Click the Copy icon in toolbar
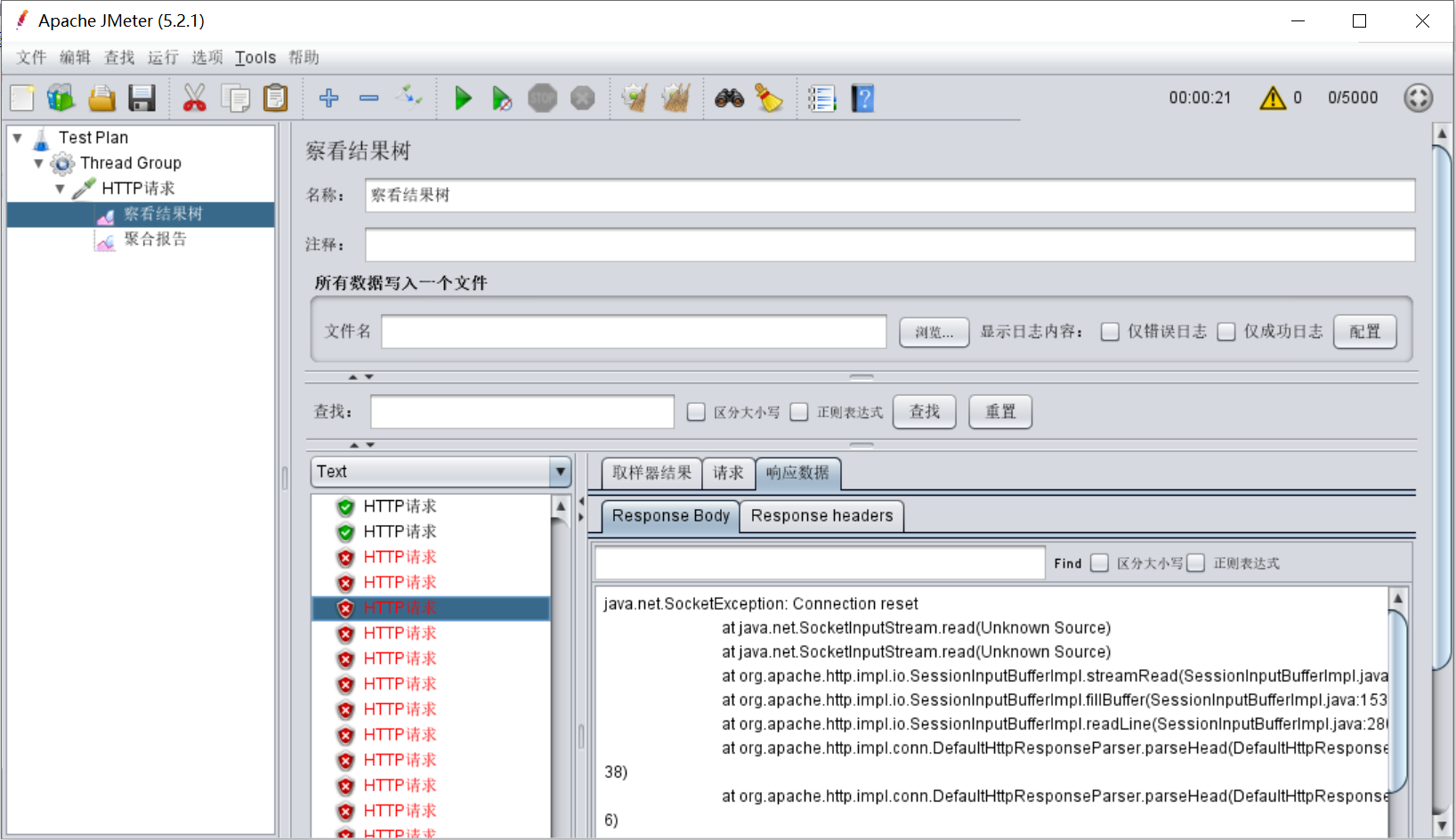This screenshot has height=840, width=1456. (x=236, y=98)
